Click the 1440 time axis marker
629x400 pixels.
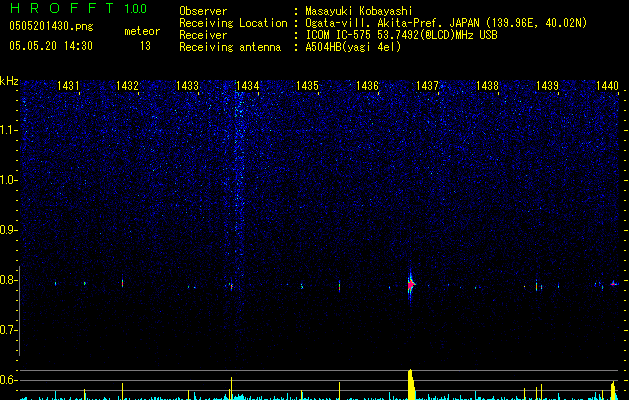(x=607, y=86)
